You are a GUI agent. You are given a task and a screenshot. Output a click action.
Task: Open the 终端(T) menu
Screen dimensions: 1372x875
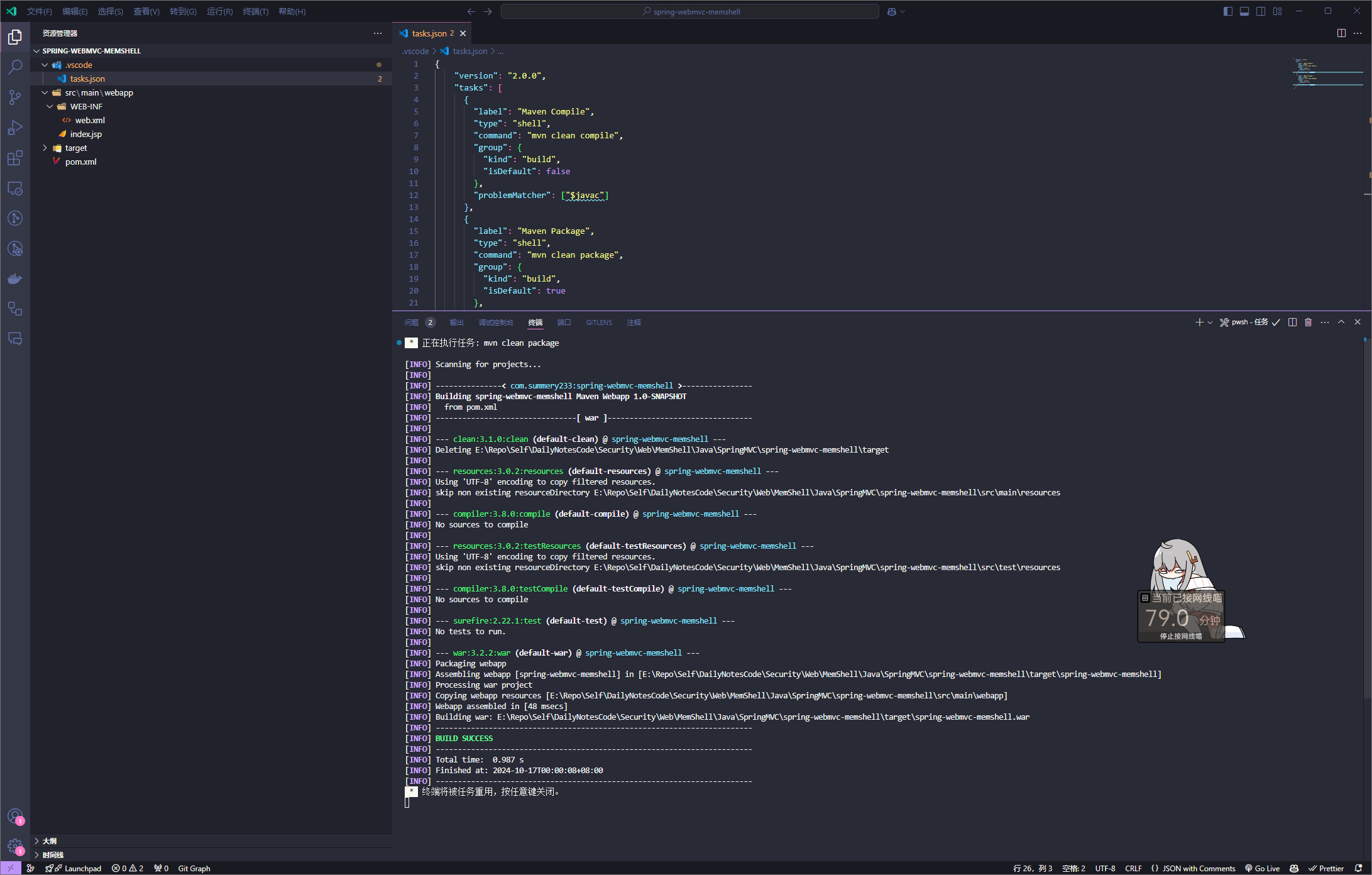[x=256, y=11]
